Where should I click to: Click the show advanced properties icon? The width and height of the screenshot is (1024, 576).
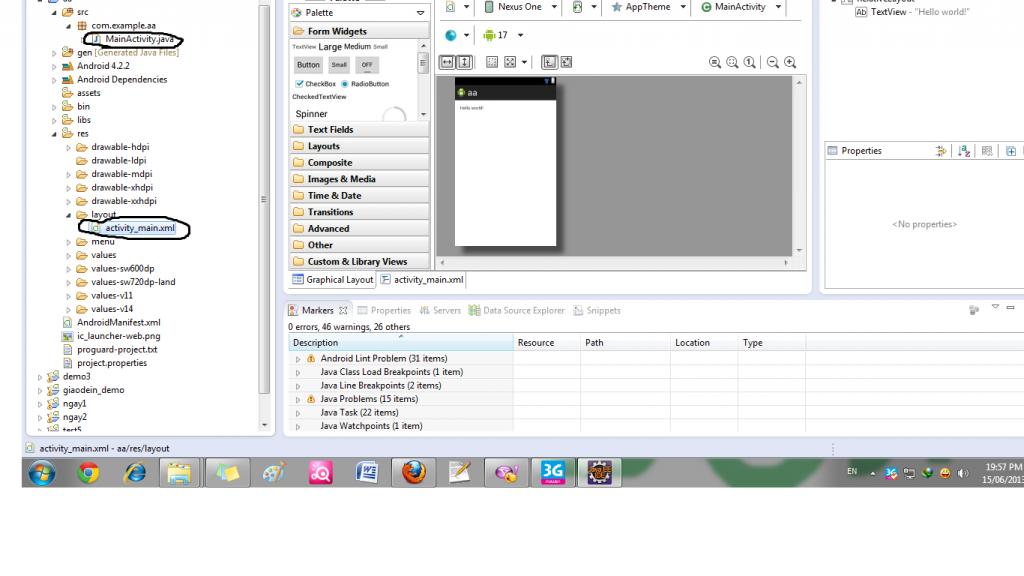pos(940,151)
